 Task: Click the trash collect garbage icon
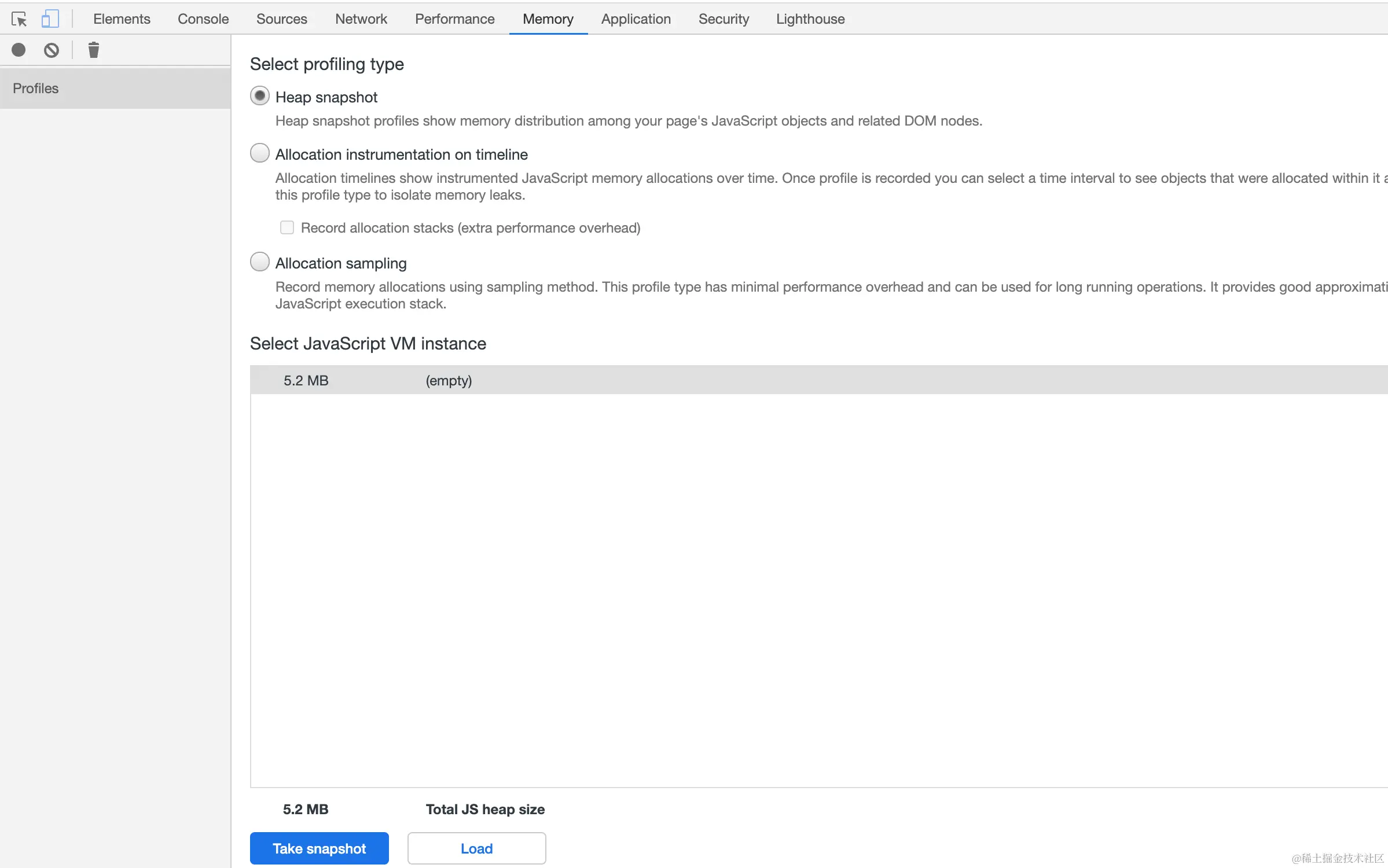[93, 50]
